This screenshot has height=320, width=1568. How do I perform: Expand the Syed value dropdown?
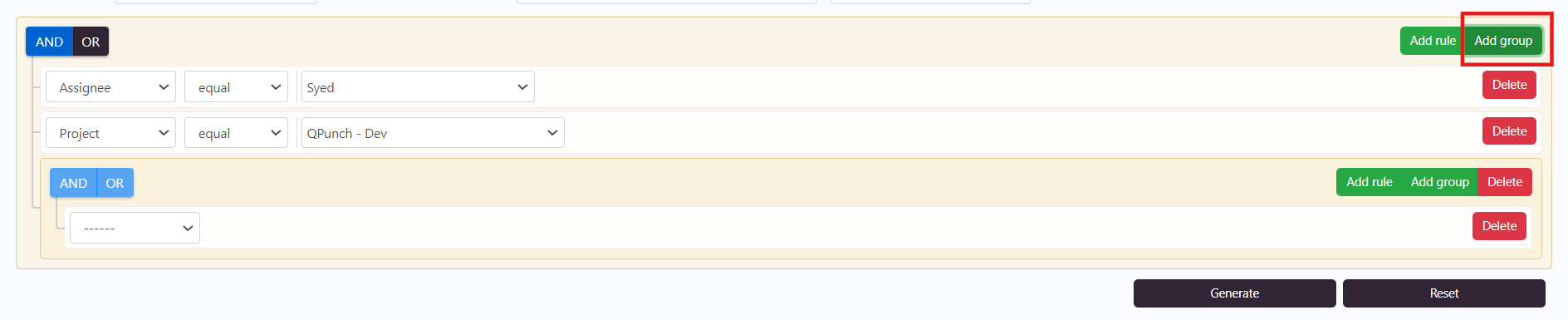tap(418, 87)
